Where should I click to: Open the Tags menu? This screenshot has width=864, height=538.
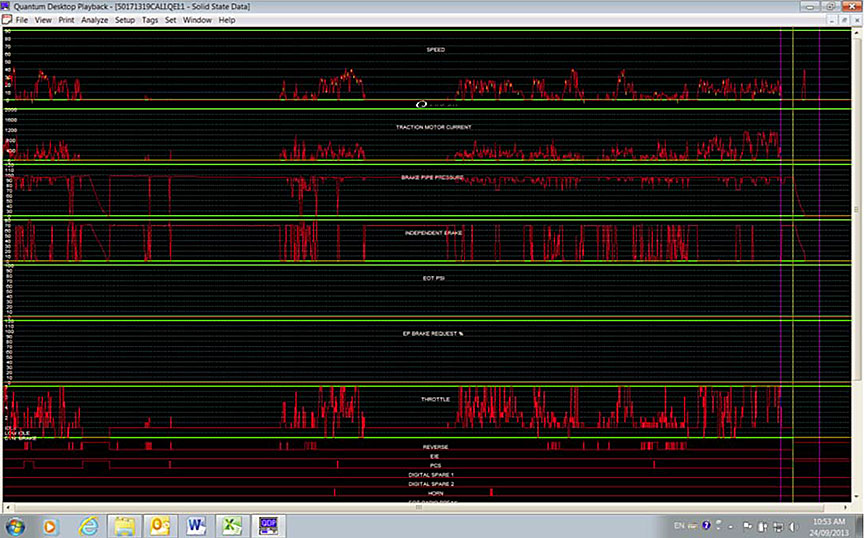pyautogui.click(x=150, y=20)
